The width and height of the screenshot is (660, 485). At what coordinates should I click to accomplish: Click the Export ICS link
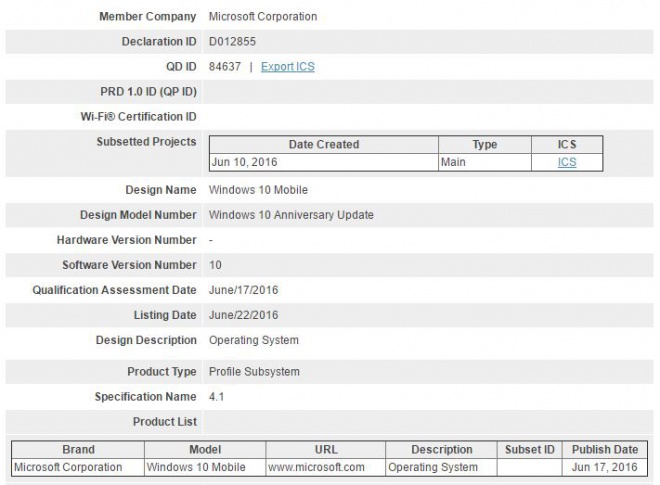(288, 67)
